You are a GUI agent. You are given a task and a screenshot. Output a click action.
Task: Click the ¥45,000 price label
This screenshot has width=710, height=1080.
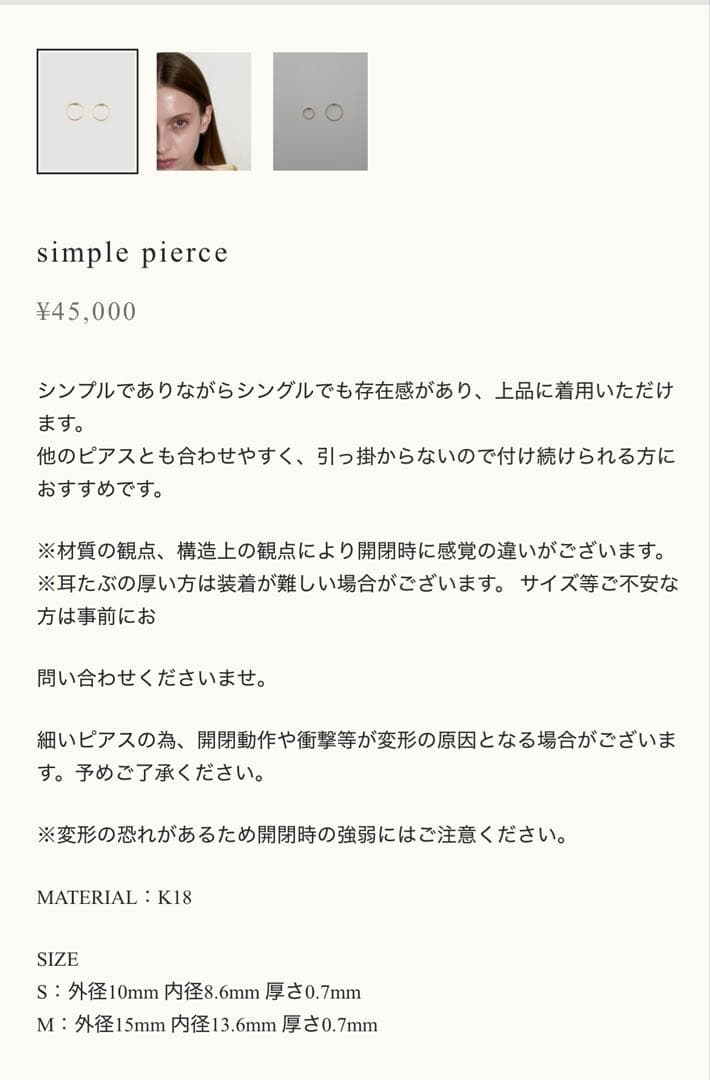(85, 312)
